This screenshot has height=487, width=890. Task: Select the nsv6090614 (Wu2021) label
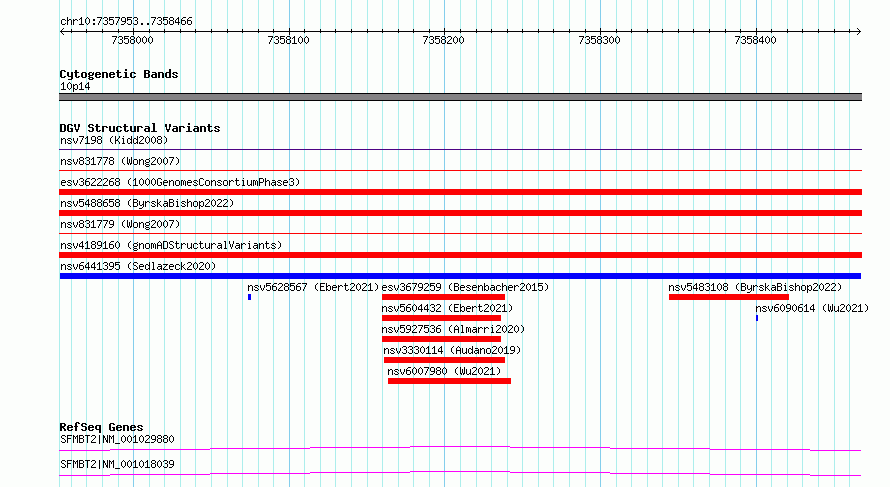[x=812, y=308]
